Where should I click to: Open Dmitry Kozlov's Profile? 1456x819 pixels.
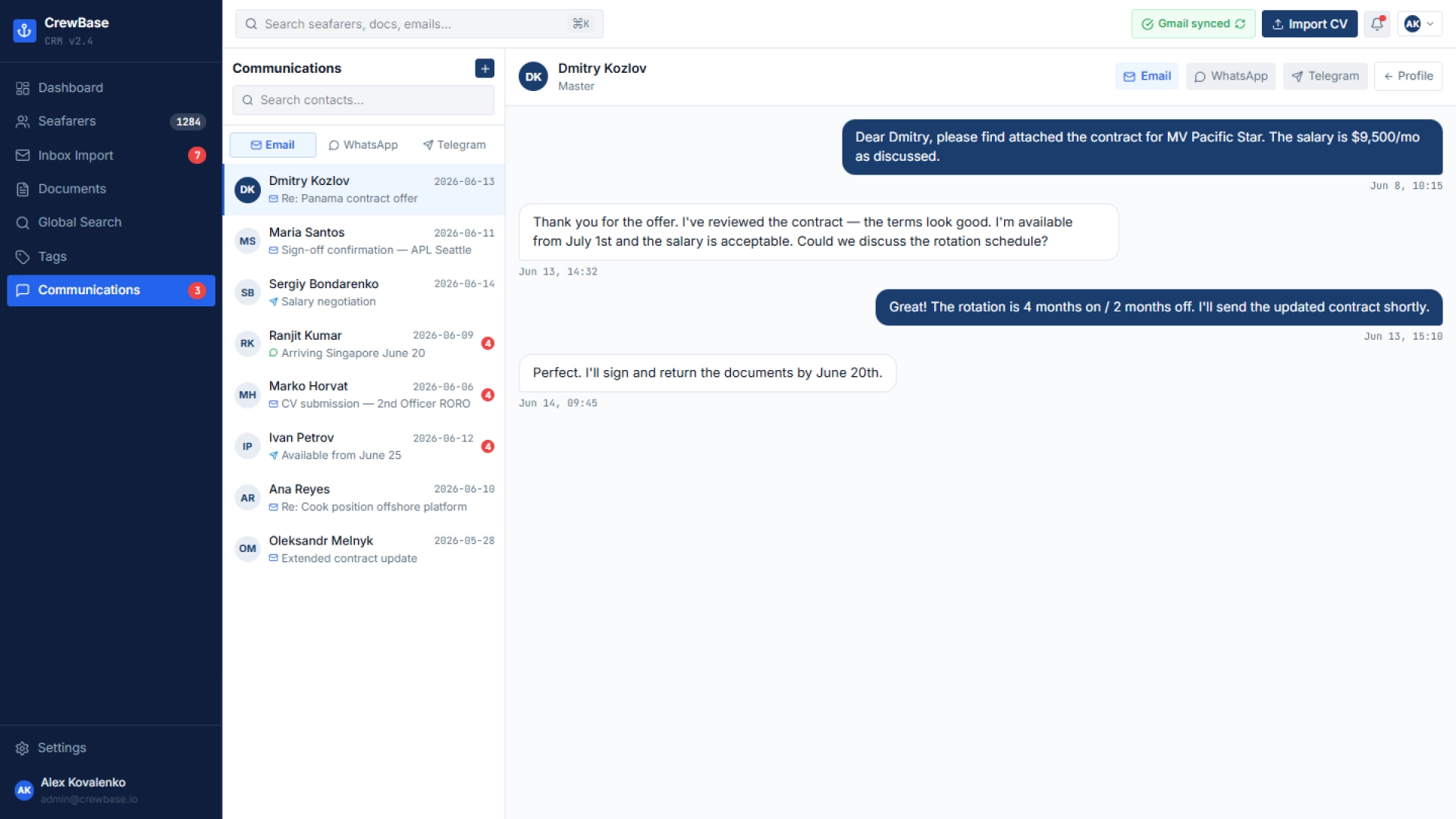[x=1408, y=77]
